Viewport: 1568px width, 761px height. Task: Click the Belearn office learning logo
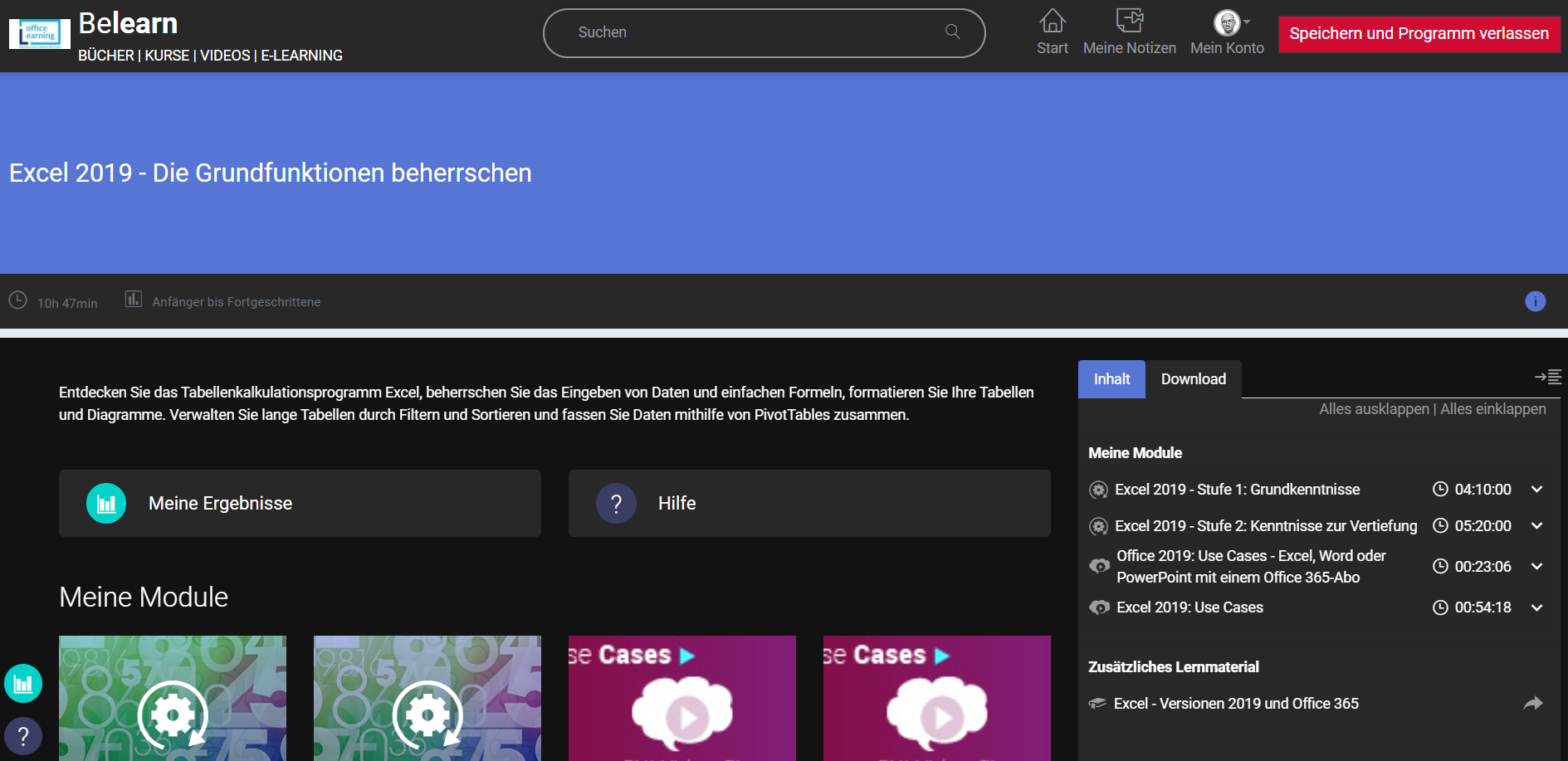point(39,34)
